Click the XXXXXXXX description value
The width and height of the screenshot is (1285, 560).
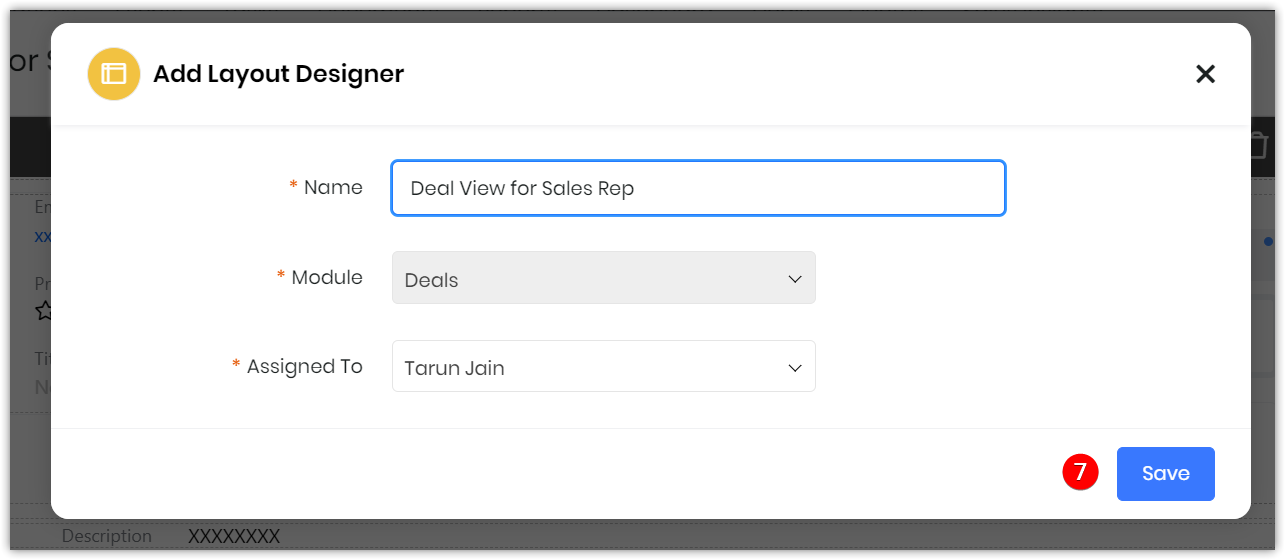pyautogui.click(x=234, y=536)
